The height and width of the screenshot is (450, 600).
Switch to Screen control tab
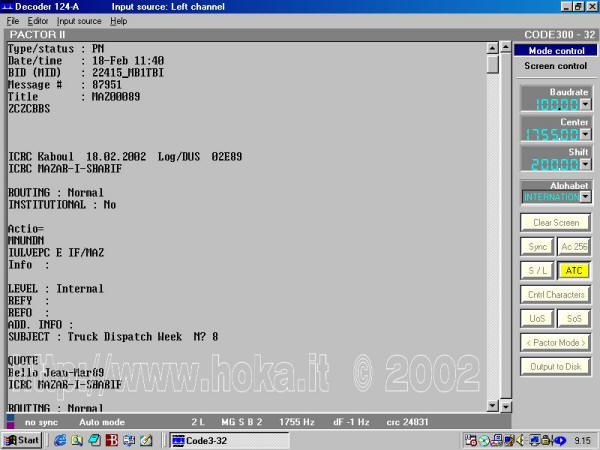555,66
